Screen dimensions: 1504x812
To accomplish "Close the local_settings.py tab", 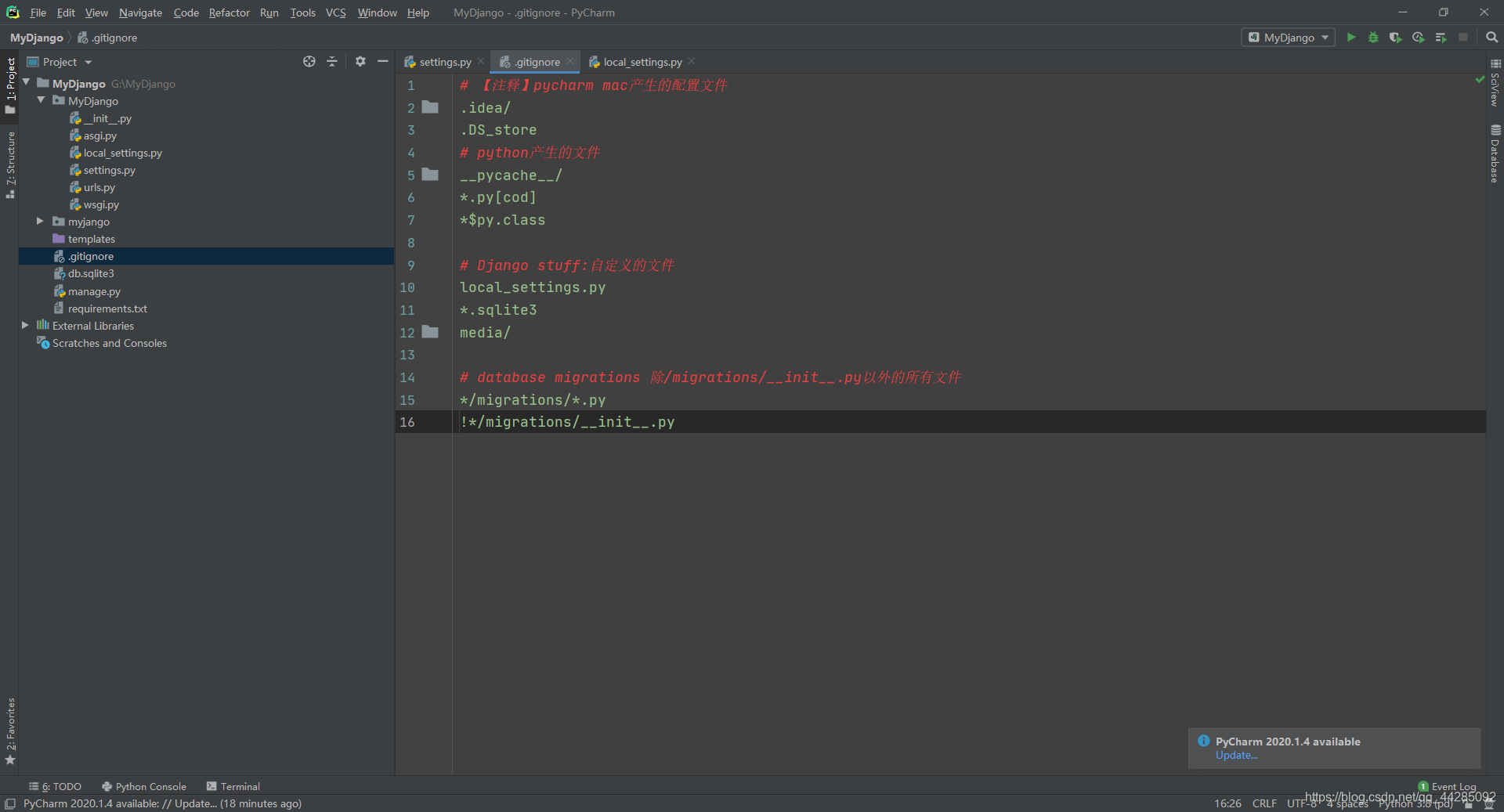I will (692, 61).
